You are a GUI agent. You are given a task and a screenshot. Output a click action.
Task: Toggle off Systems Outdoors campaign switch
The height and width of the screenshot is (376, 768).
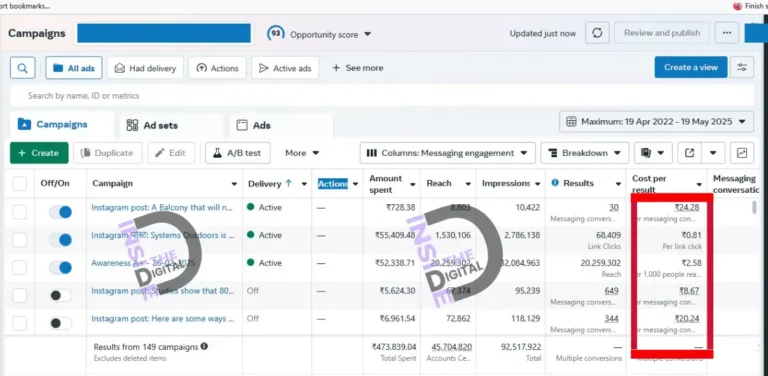tap(60, 240)
